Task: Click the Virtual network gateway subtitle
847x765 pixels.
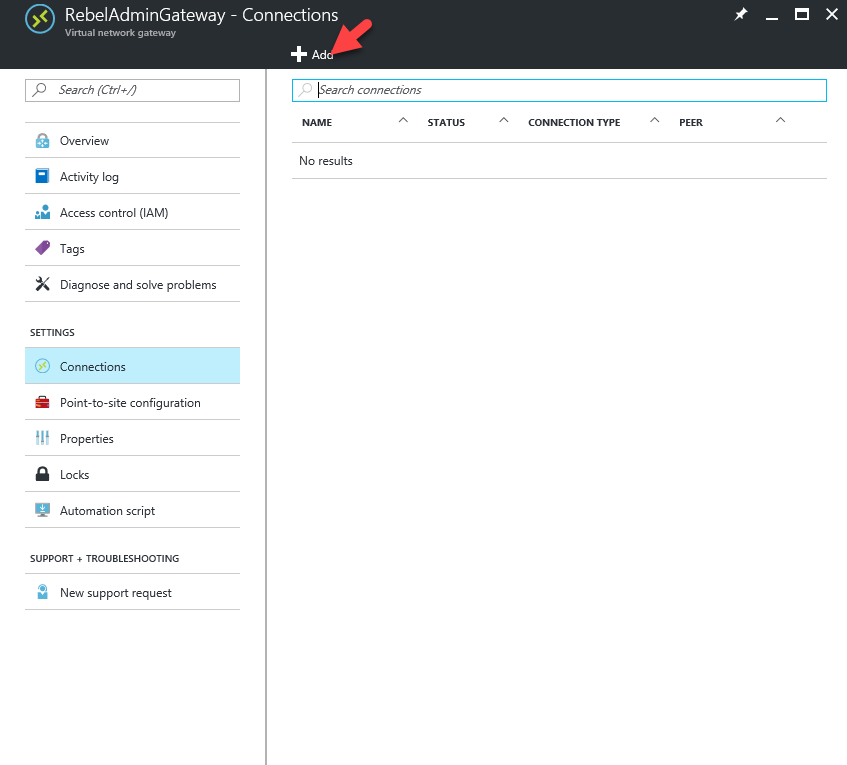Action: tap(120, 32)
